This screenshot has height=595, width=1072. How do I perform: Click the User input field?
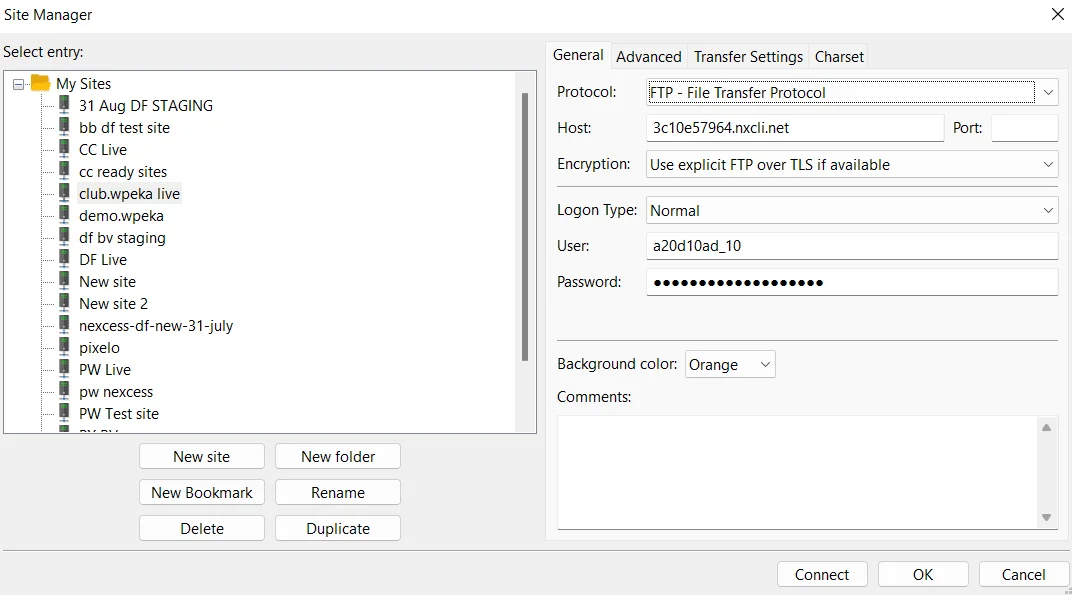click(x=852, y=246)
